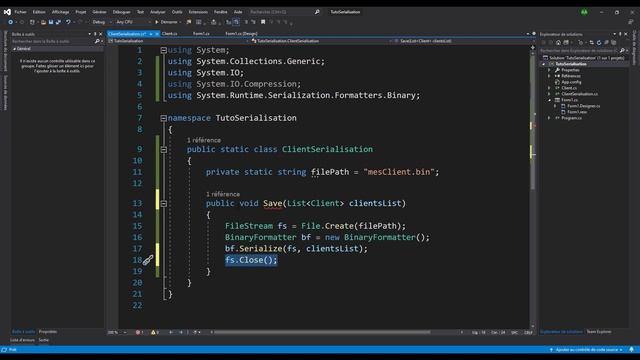This screenshot has height=360, width=640.
Task: Click the toolbox search field
Action: click(x=52, y=41)
